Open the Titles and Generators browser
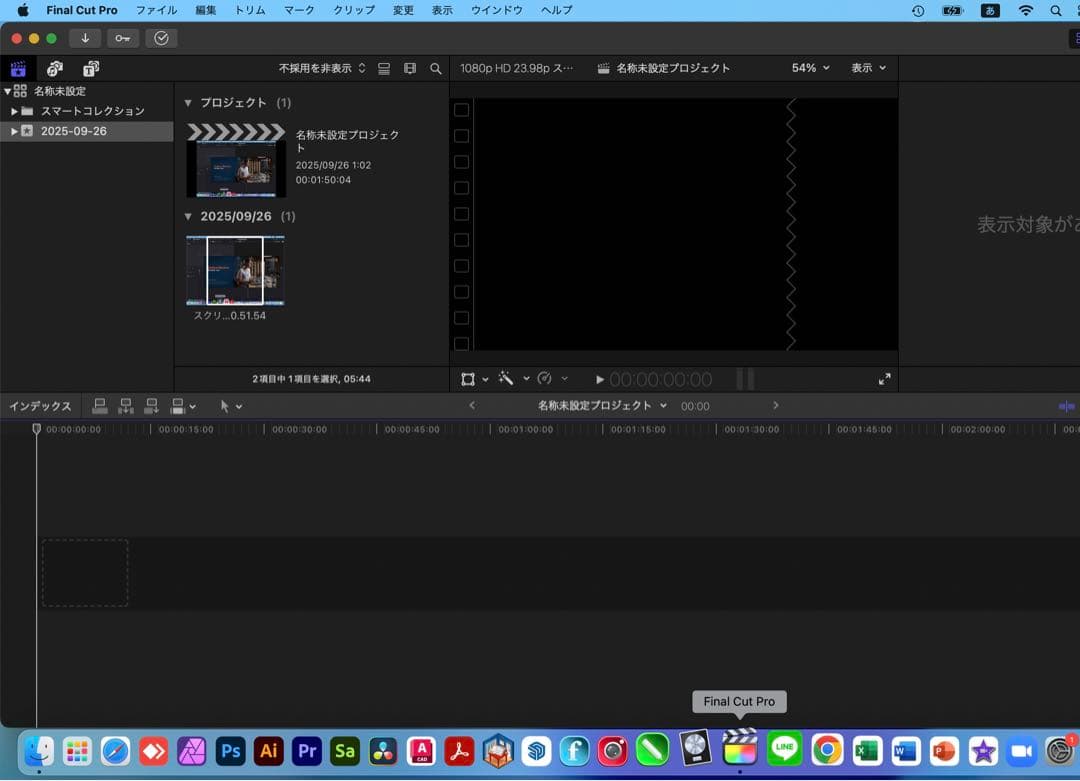 pos(91,68)
